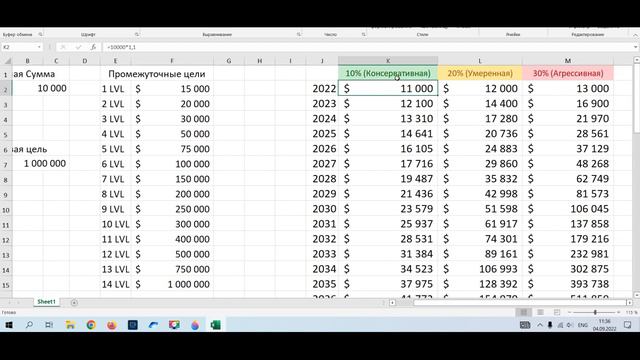Click the Name Box showing K2
This screenshot has height=360, width=640.
pyautogui.click(x=18, y=47)
